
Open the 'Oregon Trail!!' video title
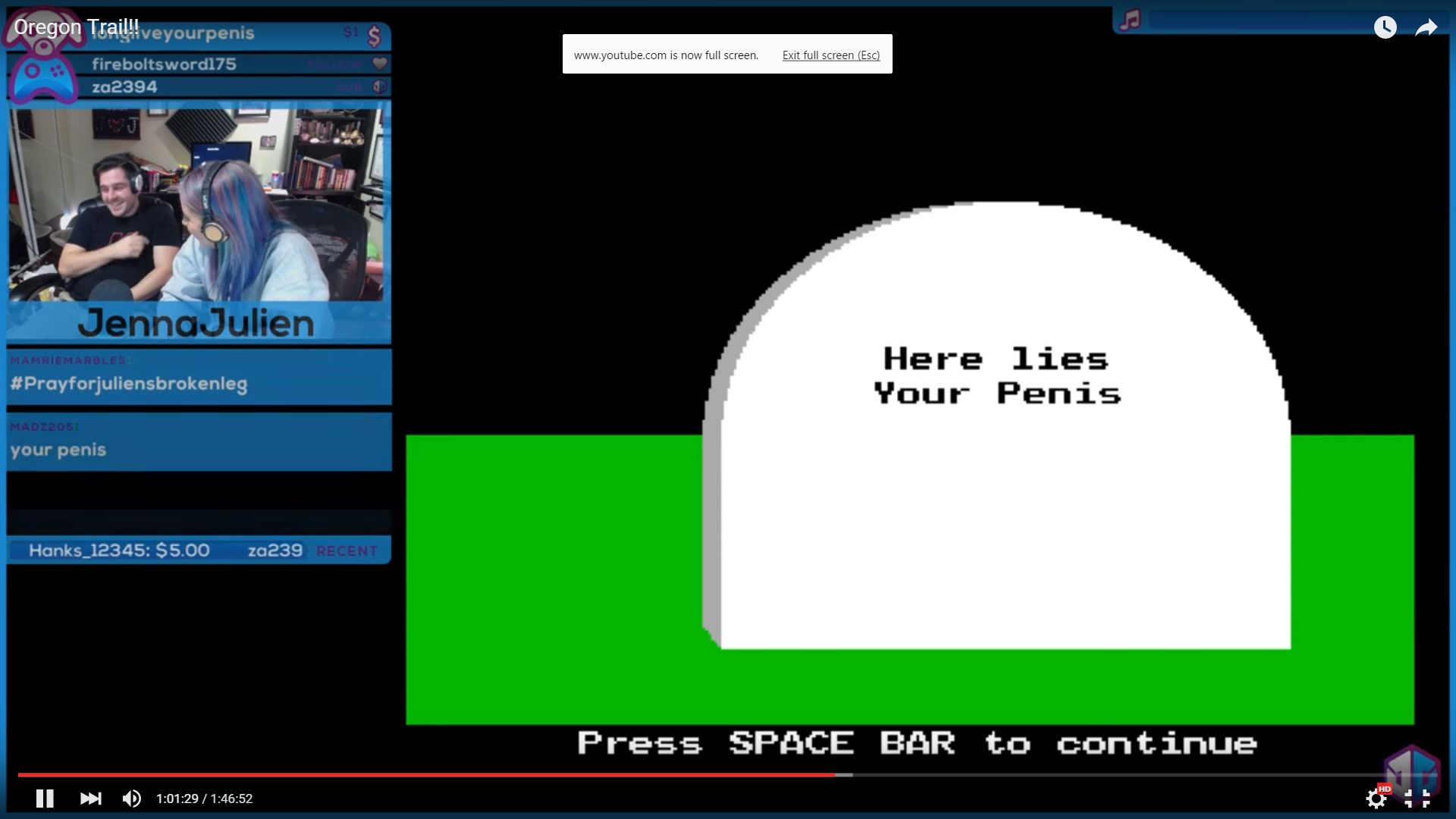tap(76, 27)
